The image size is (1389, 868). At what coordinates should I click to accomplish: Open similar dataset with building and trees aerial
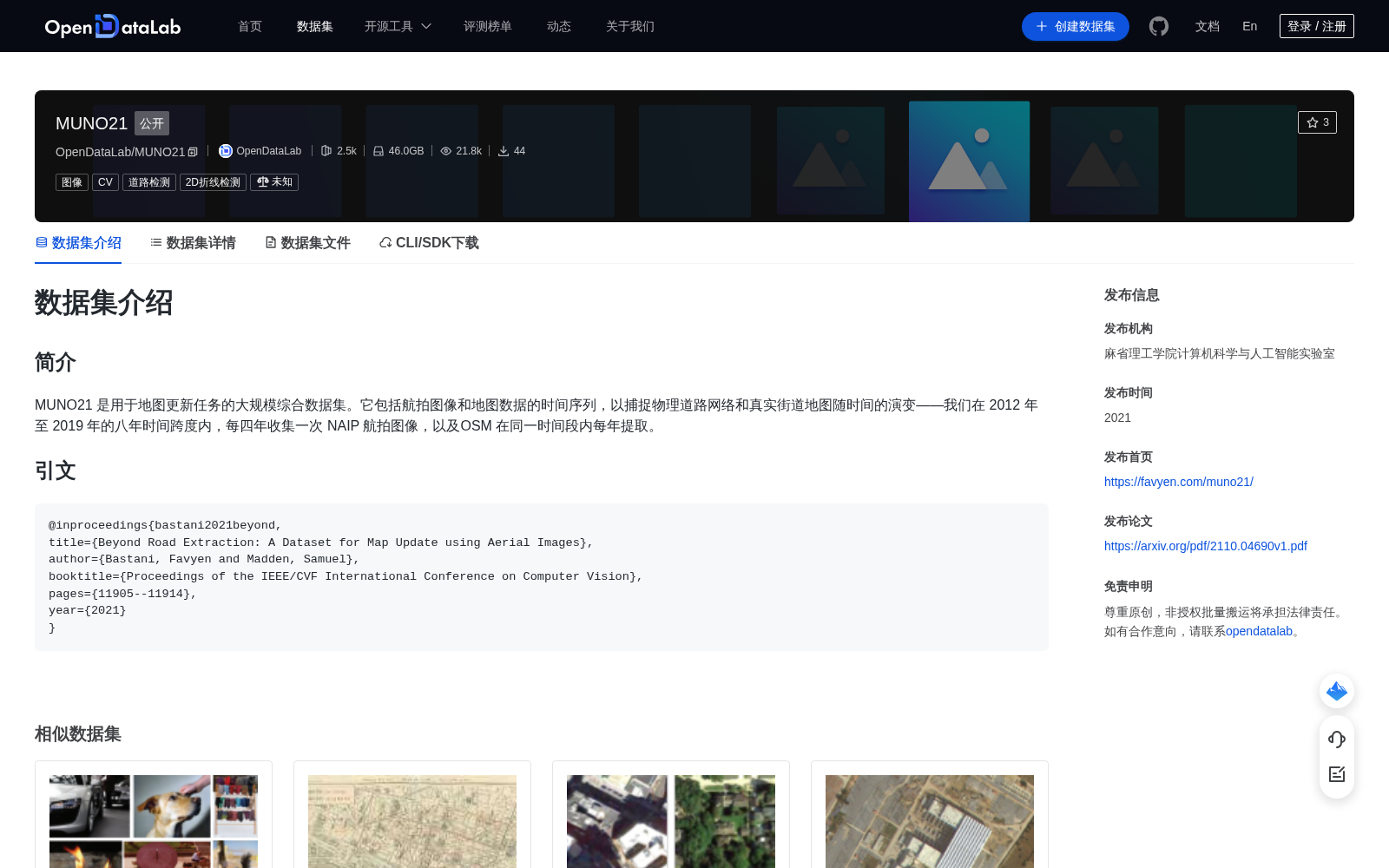click(x=671, y=814)
